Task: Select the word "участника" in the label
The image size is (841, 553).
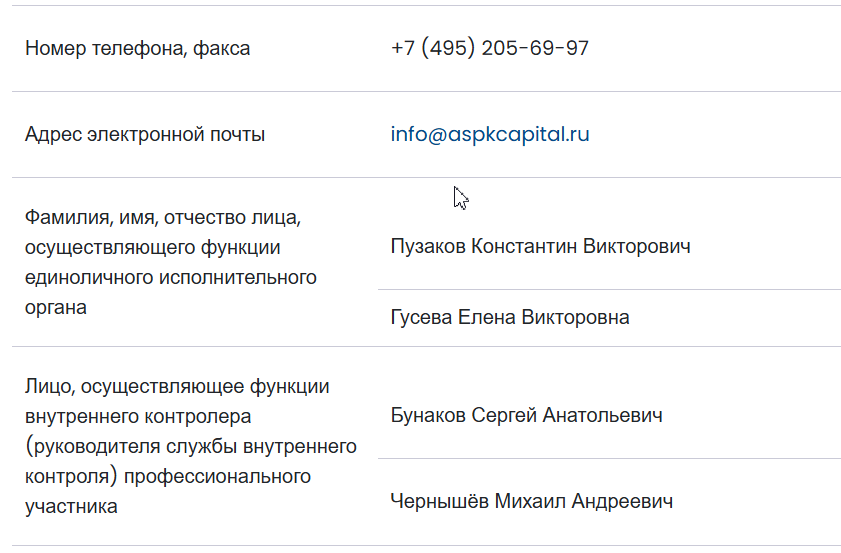Action: 71,506
